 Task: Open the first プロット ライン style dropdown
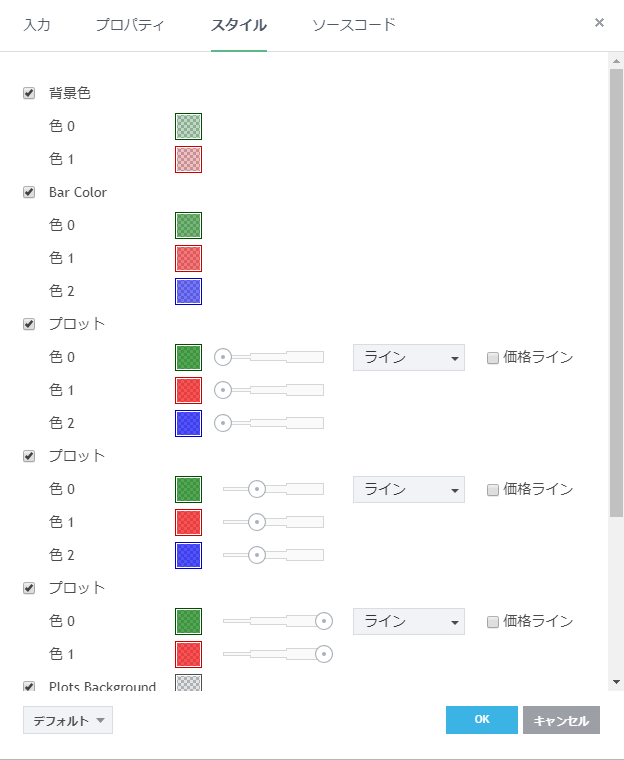[x=408, y=357]
